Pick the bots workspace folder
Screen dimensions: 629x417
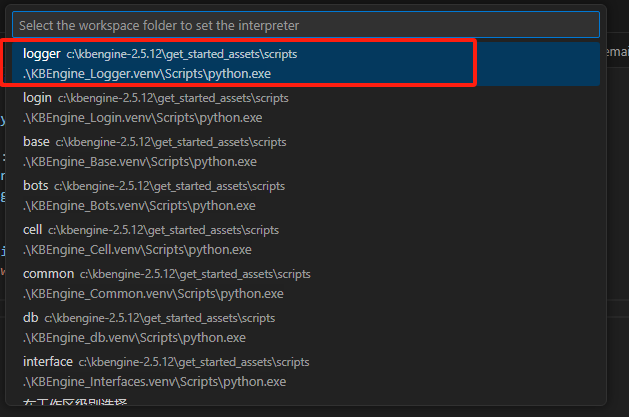point(306,196)
